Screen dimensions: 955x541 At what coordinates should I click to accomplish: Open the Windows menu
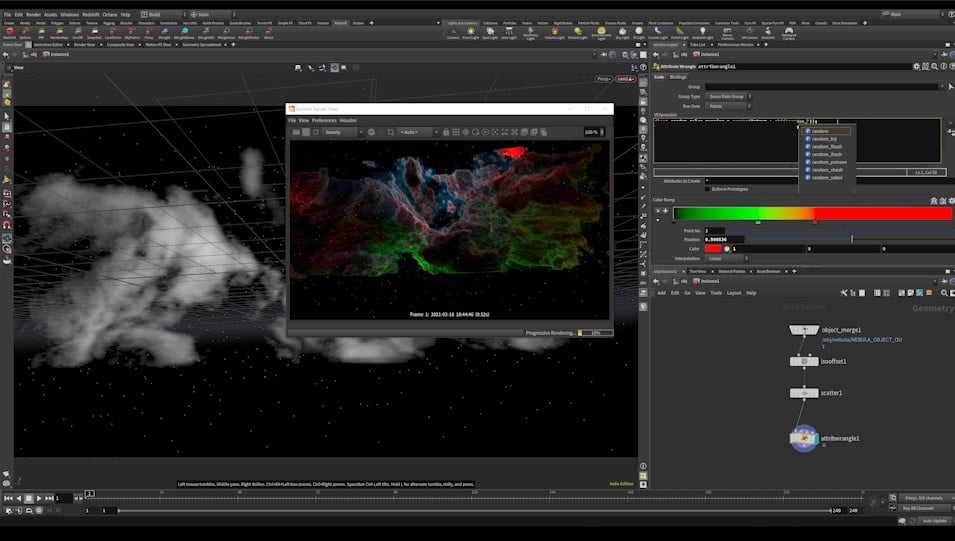tap(69, 14)
